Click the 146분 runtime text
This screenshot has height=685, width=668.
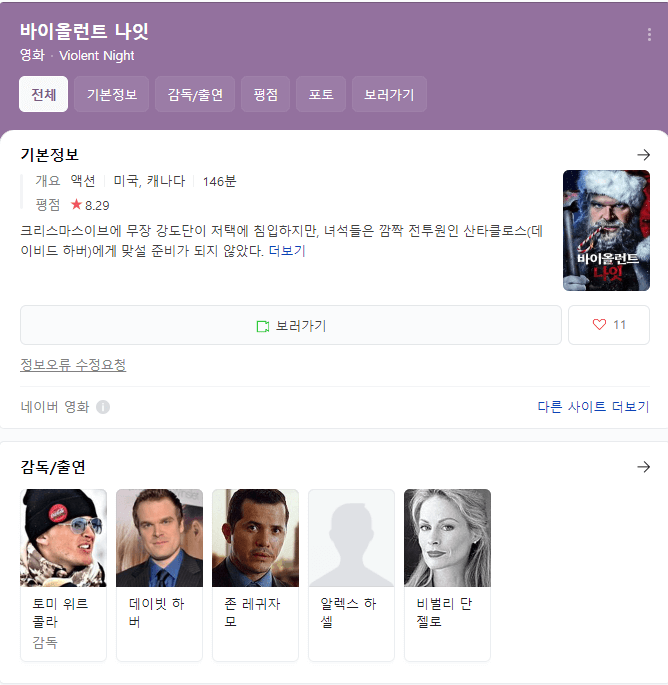219,181
